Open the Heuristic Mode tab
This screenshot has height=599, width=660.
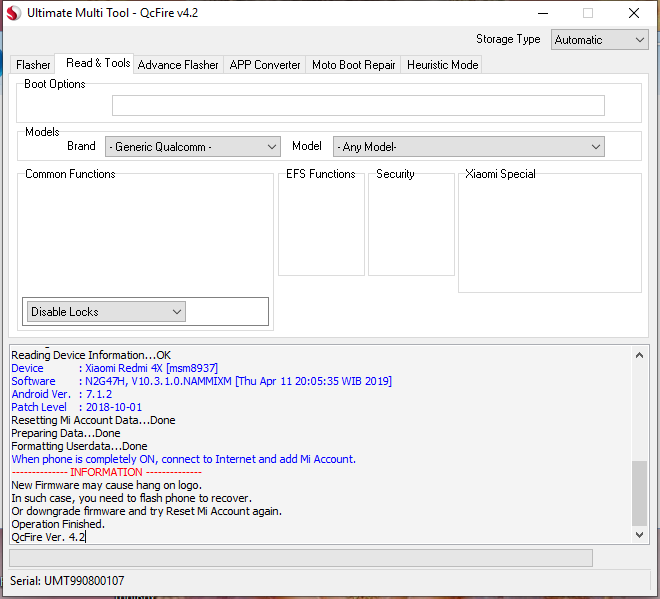(x=443, y=65)
